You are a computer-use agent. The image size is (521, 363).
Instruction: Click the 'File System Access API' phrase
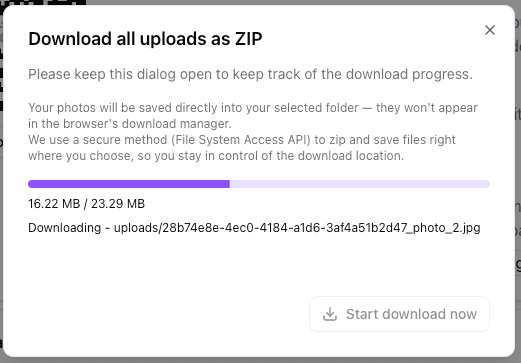coord(241,140)
